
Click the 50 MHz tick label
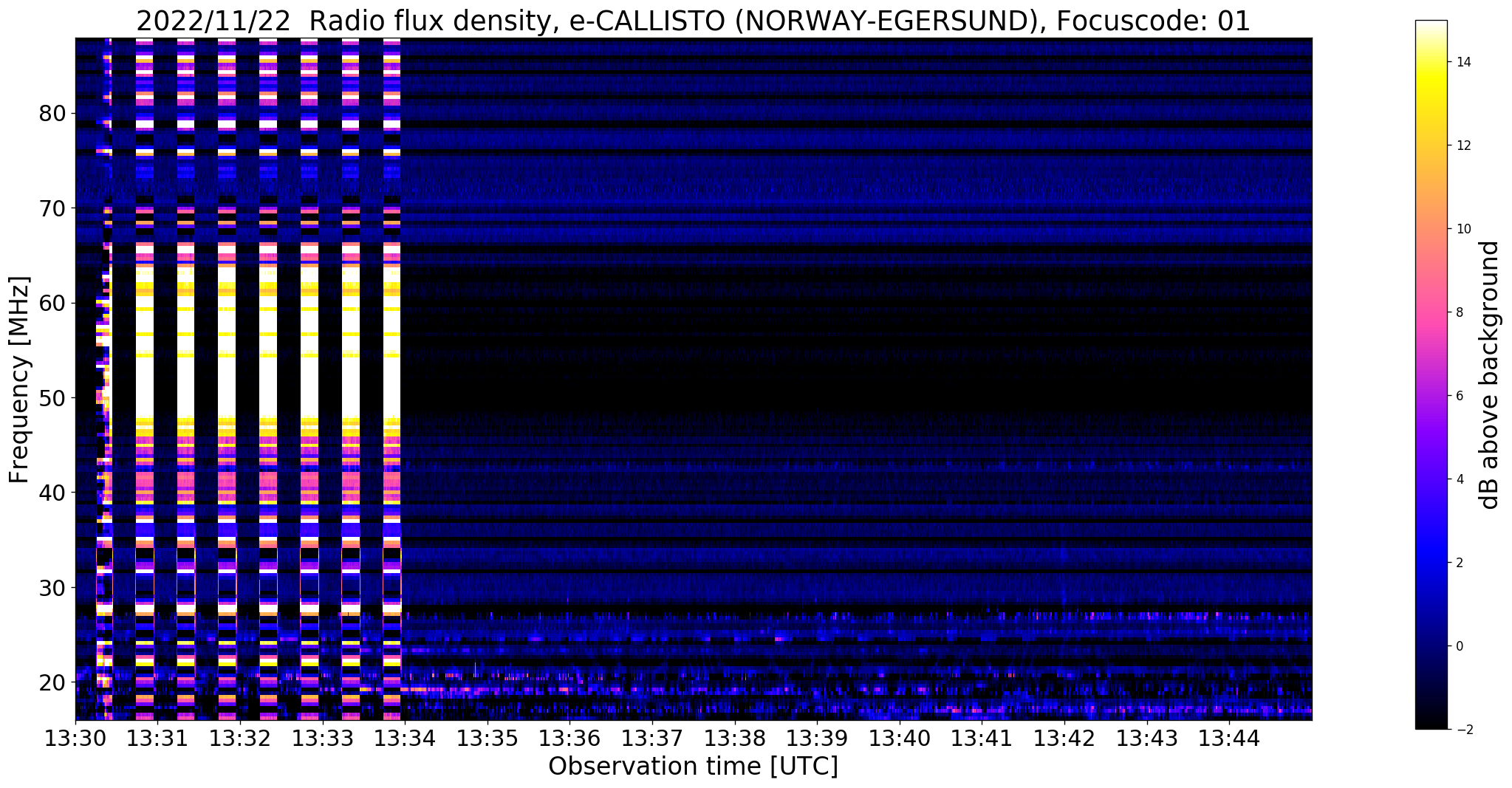(x=52, y=398)
